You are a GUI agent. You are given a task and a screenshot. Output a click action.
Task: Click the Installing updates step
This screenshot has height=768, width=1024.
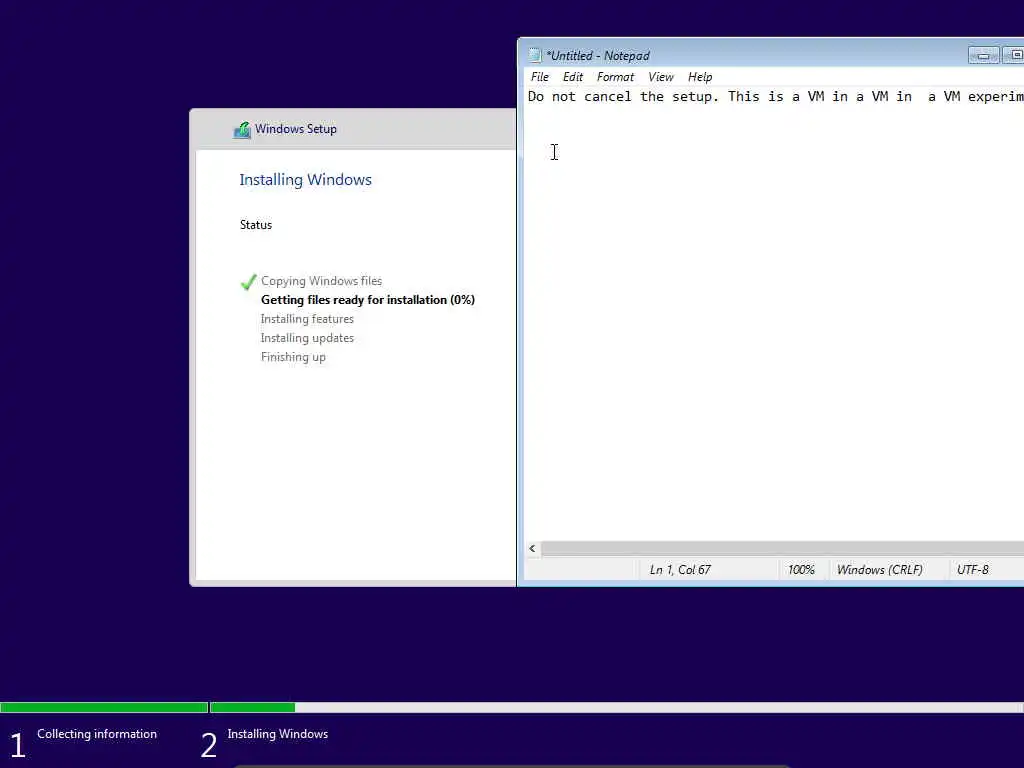tap(307, 338)
